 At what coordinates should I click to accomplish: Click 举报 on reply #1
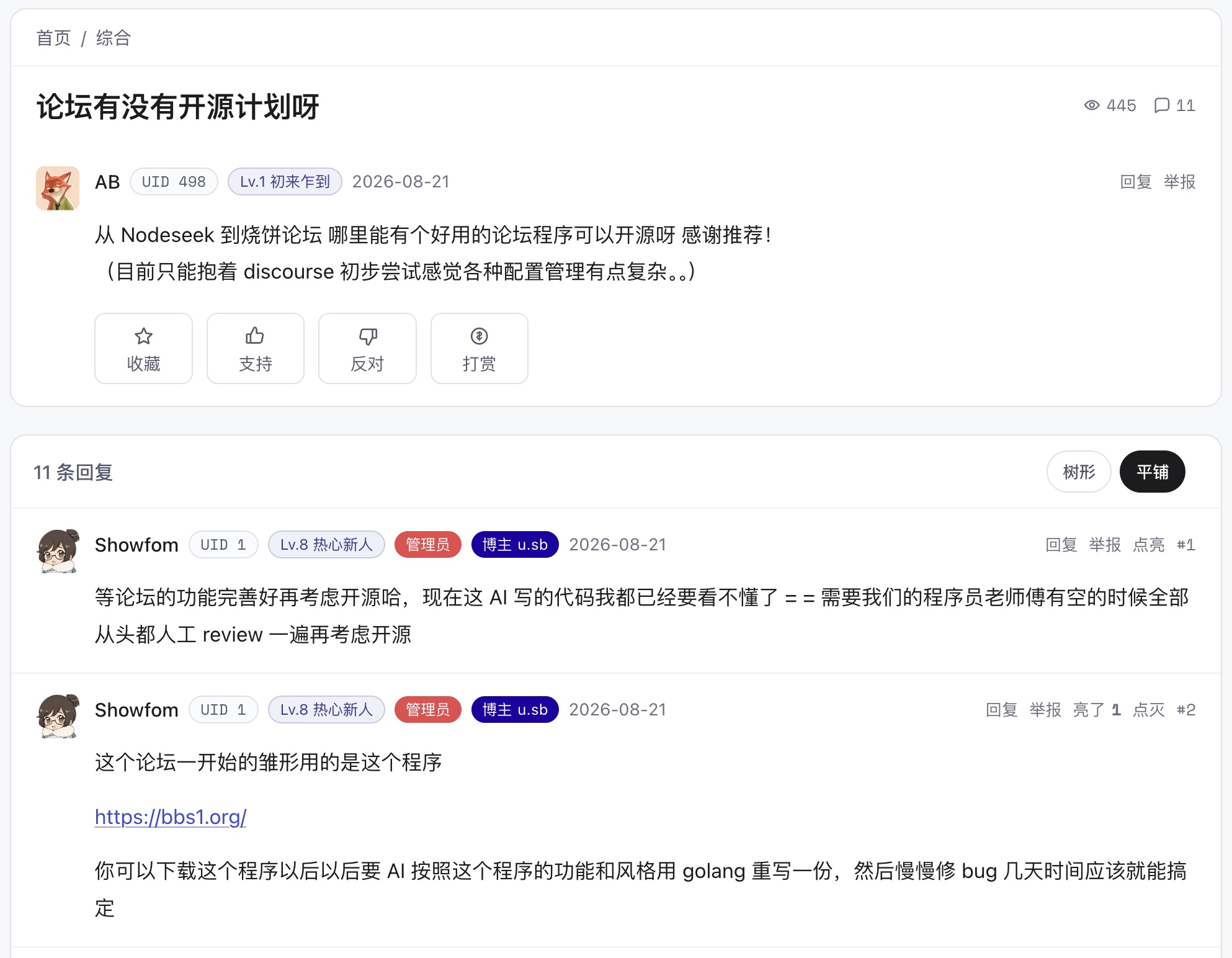click(1105, 545)
